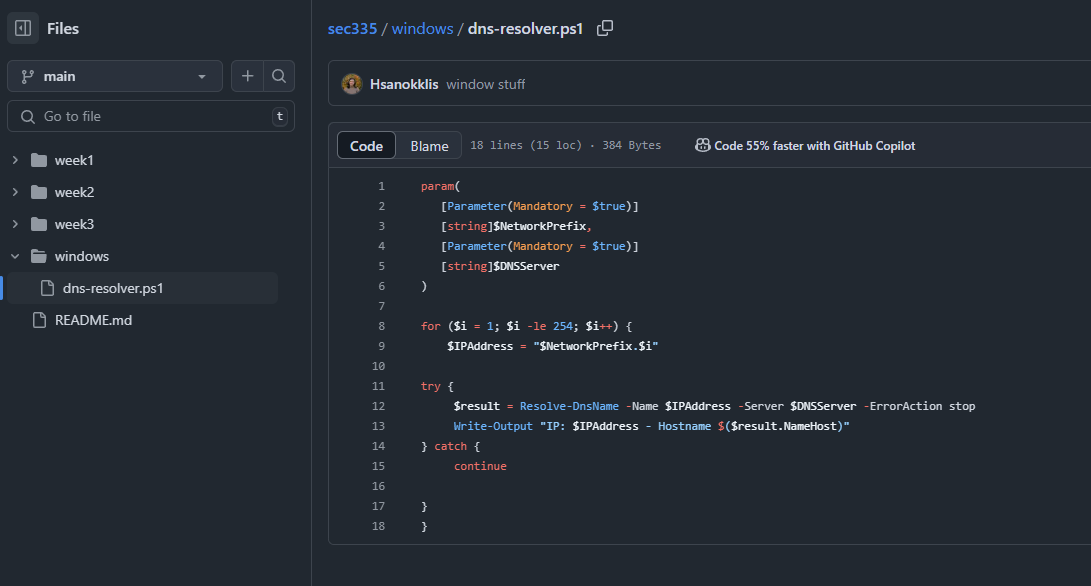Click the windows folder icon
The height and width of the screenshot is (586, 1091).
pos(39,256)
